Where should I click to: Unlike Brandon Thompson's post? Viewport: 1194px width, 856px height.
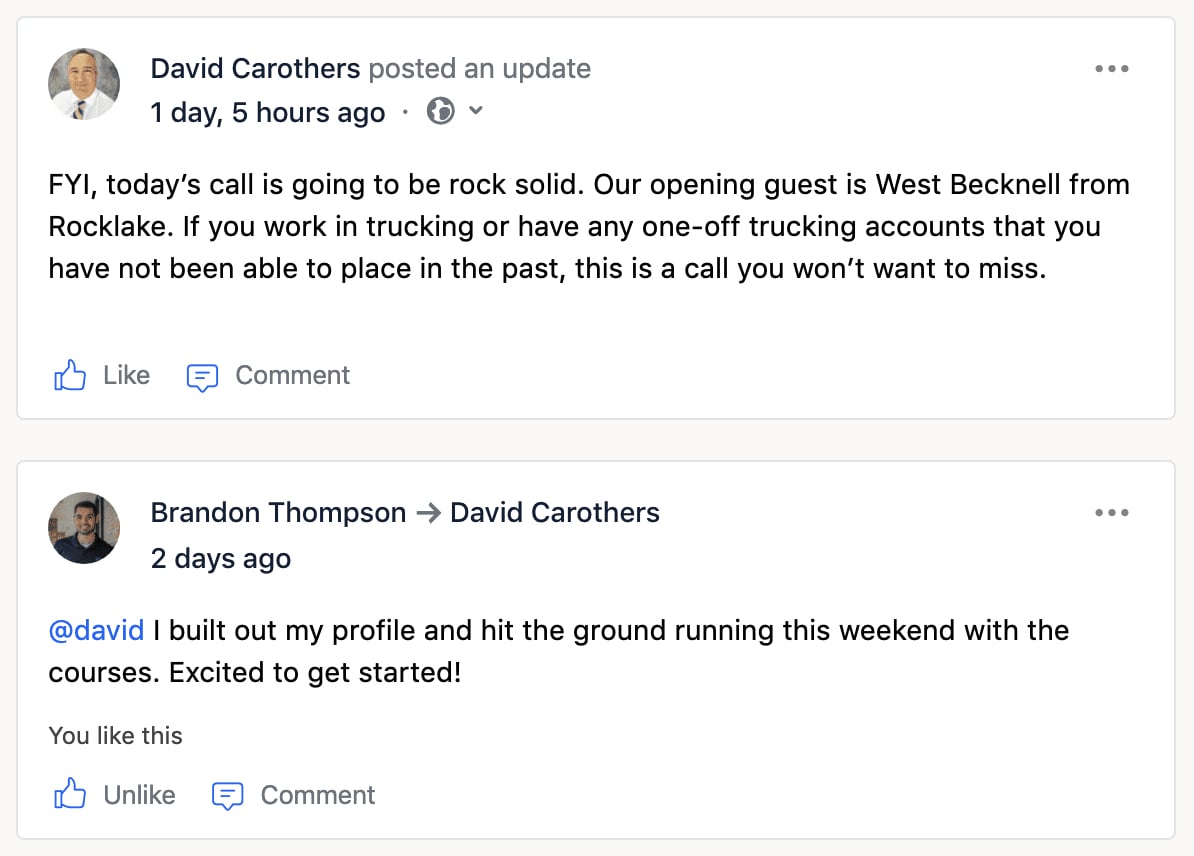[139, 795]
